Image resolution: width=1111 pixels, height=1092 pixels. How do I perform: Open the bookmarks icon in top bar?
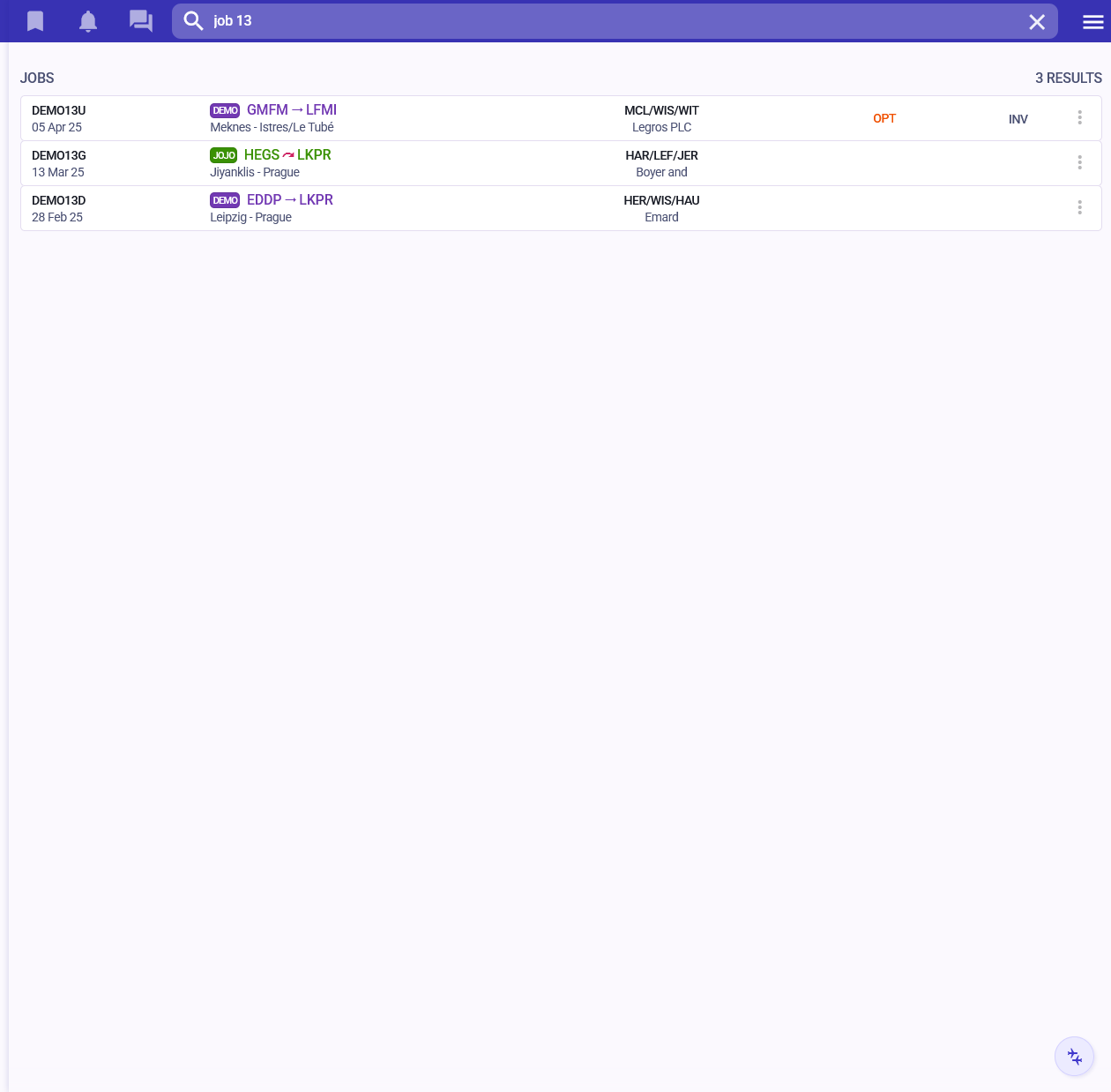[35, 21]
